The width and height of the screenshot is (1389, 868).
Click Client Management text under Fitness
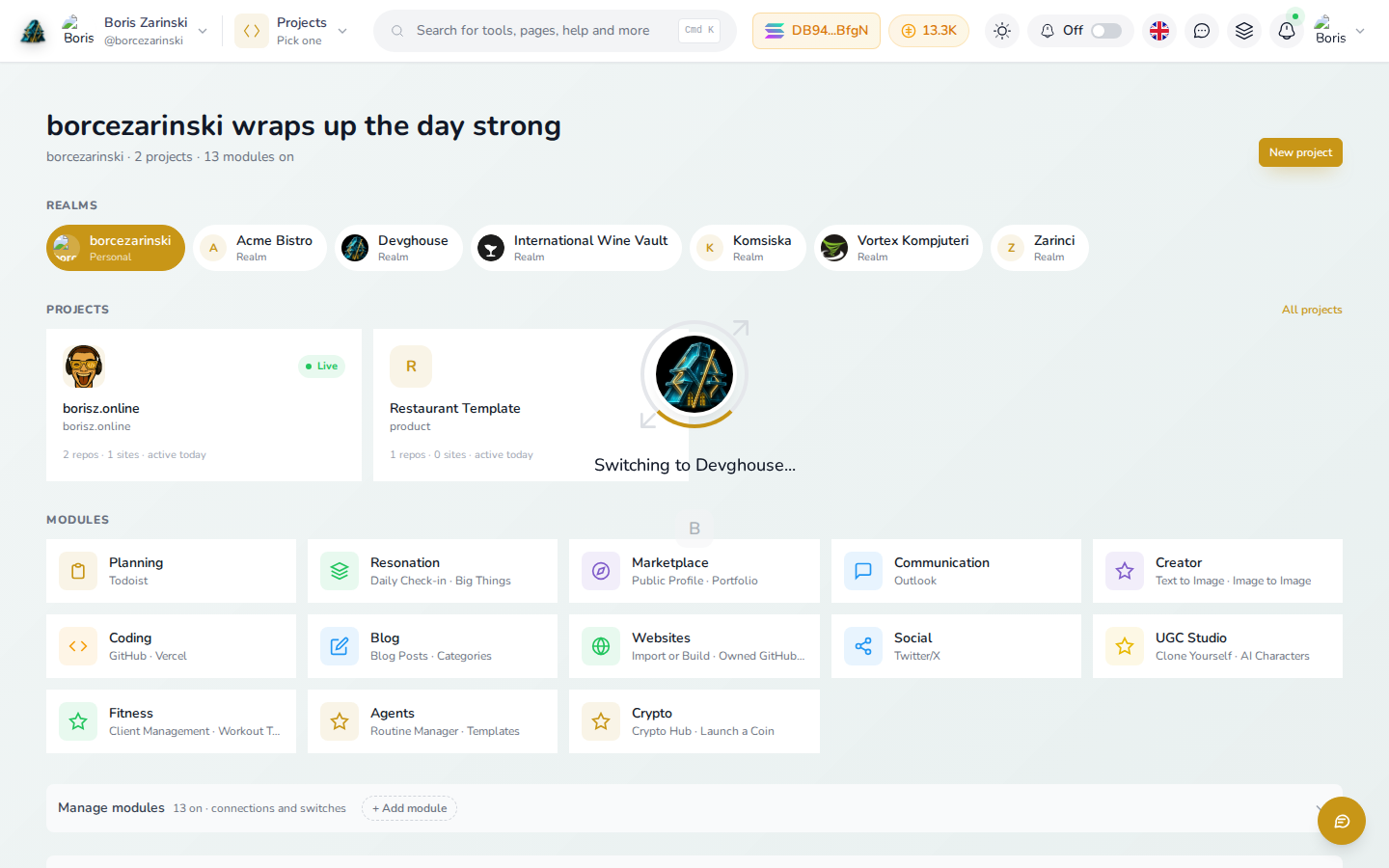tap(159, 731)
